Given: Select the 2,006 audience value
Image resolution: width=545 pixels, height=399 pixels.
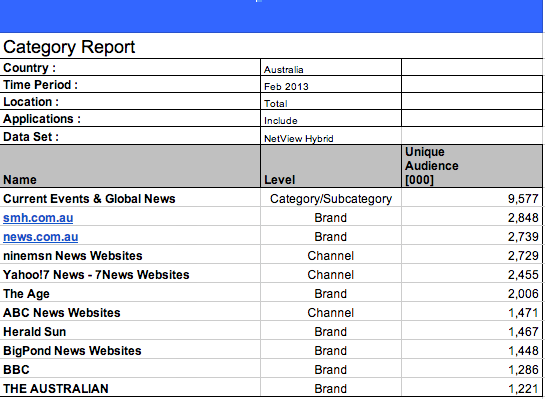Looking at the screenshot, I should point(523,294).
